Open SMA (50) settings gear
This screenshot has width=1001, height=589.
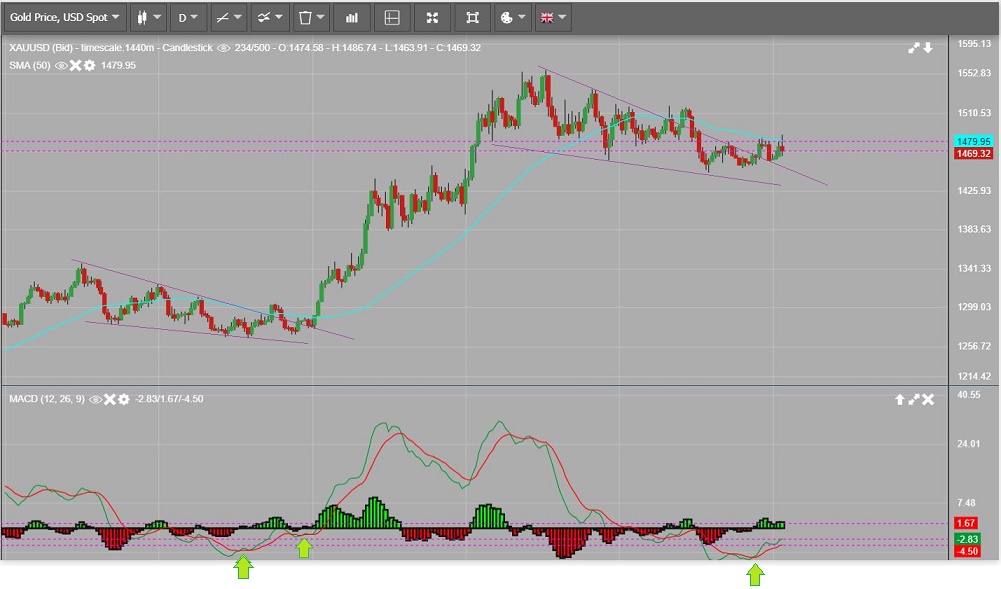click(89, 65)
